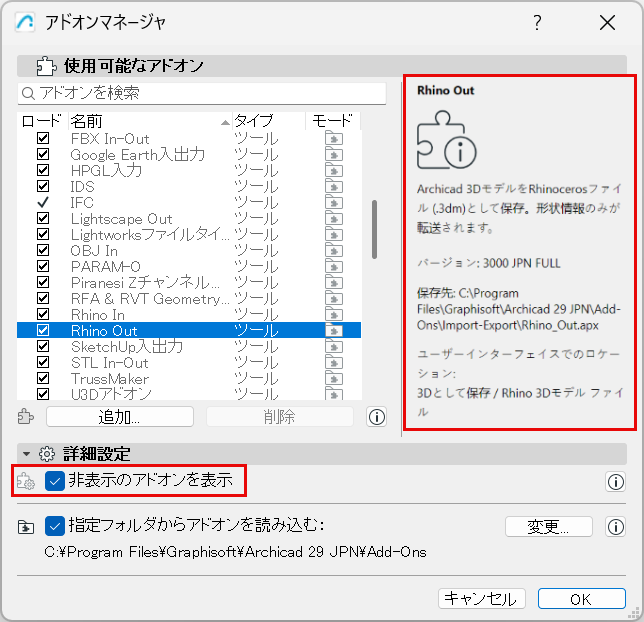Sort by the モード column header
Image resolution: width=644 pixels, height=622 pixels.
pyautogui.click(x=333, y=121)
